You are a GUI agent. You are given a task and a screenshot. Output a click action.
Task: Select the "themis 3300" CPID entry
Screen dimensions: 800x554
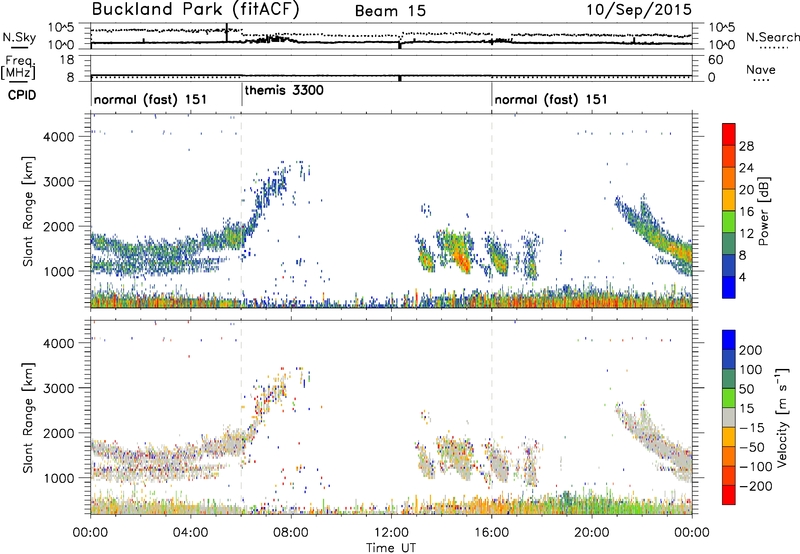[x=284, y=90]
